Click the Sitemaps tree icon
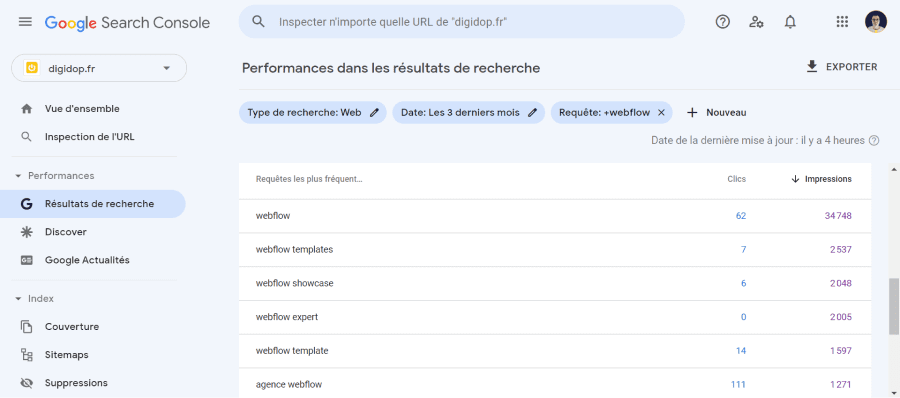Image resolution: width=900 pixels, height=398 pixels. point(26,355)
